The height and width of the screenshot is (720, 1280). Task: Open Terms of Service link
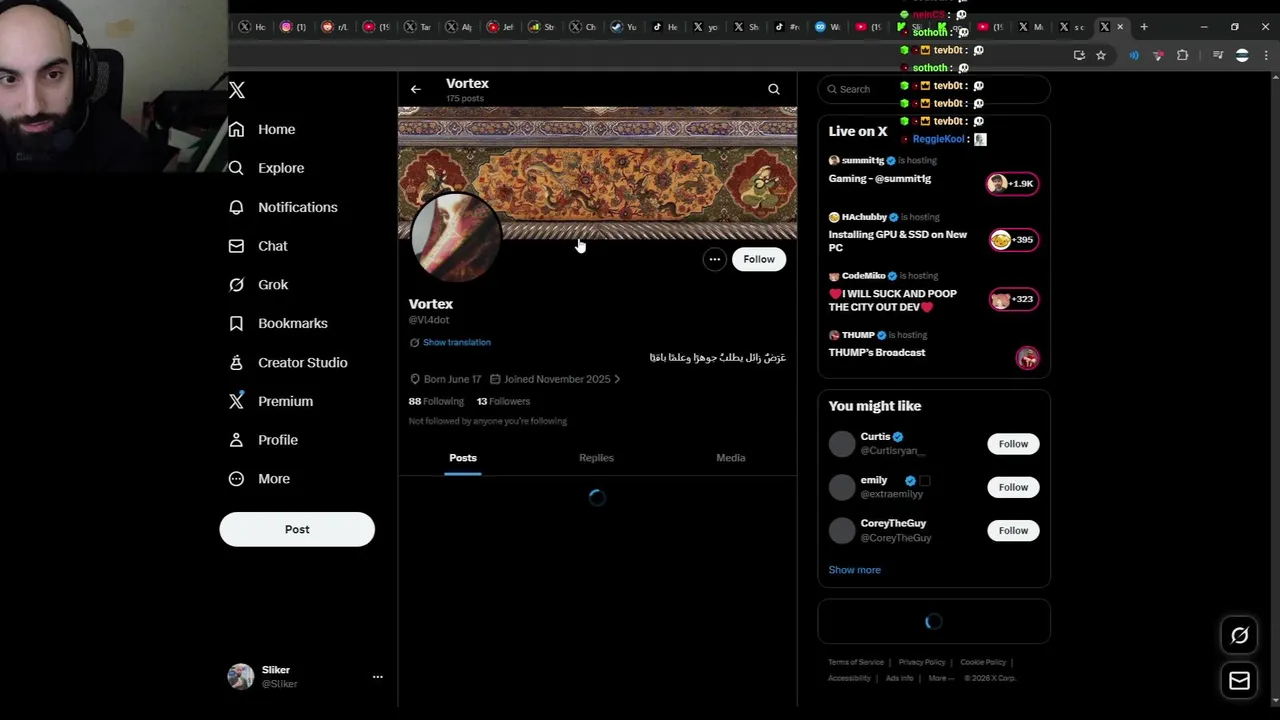click(856, 662)
